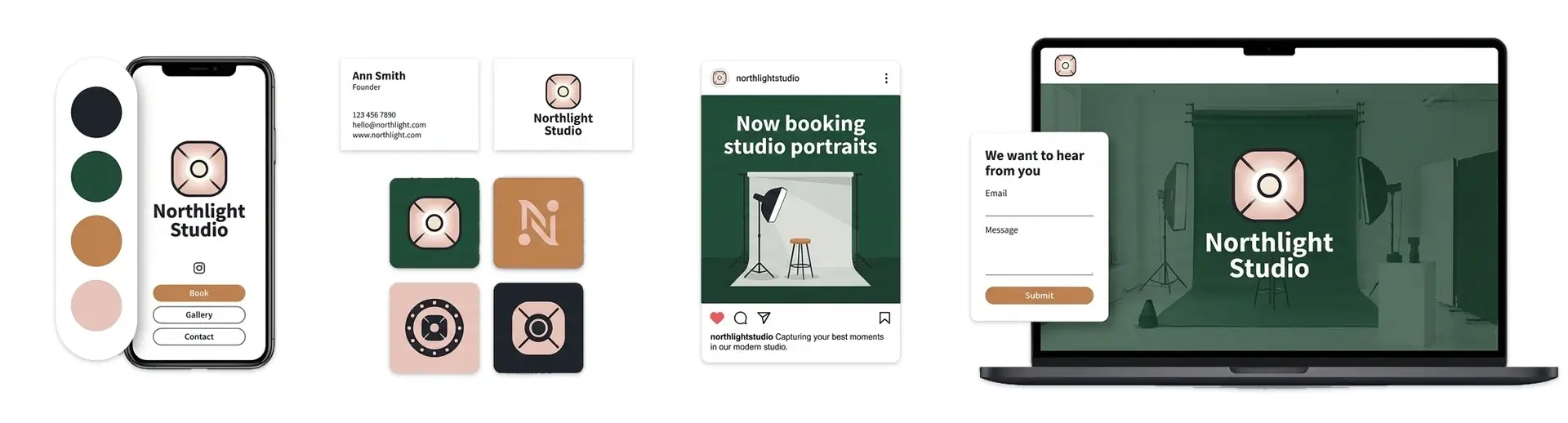1568x423 pixels.
Task: Select the green logo tile
Action: [434, 223]
